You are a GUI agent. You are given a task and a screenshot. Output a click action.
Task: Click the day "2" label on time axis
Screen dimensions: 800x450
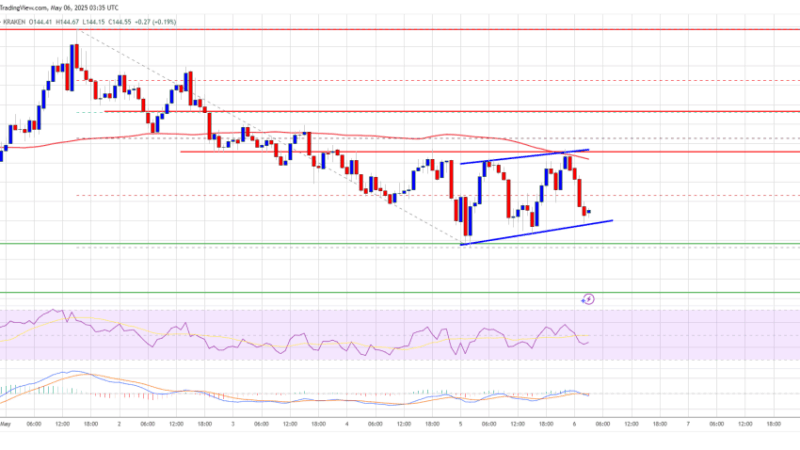119,424
